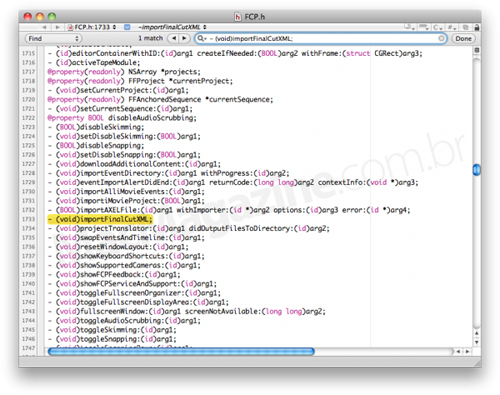
Task: Click the vertical scroll thumb
Action: [x=477, y=170]
